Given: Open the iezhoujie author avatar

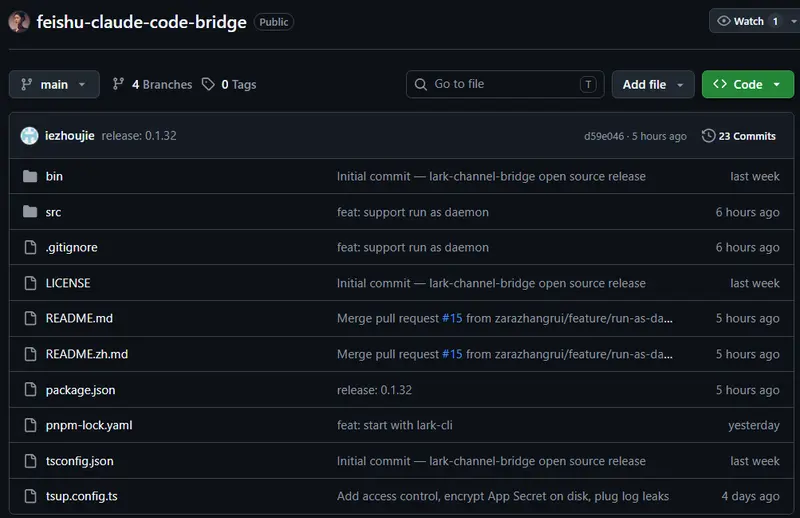Looking at the screenshot, I should 29,136.
